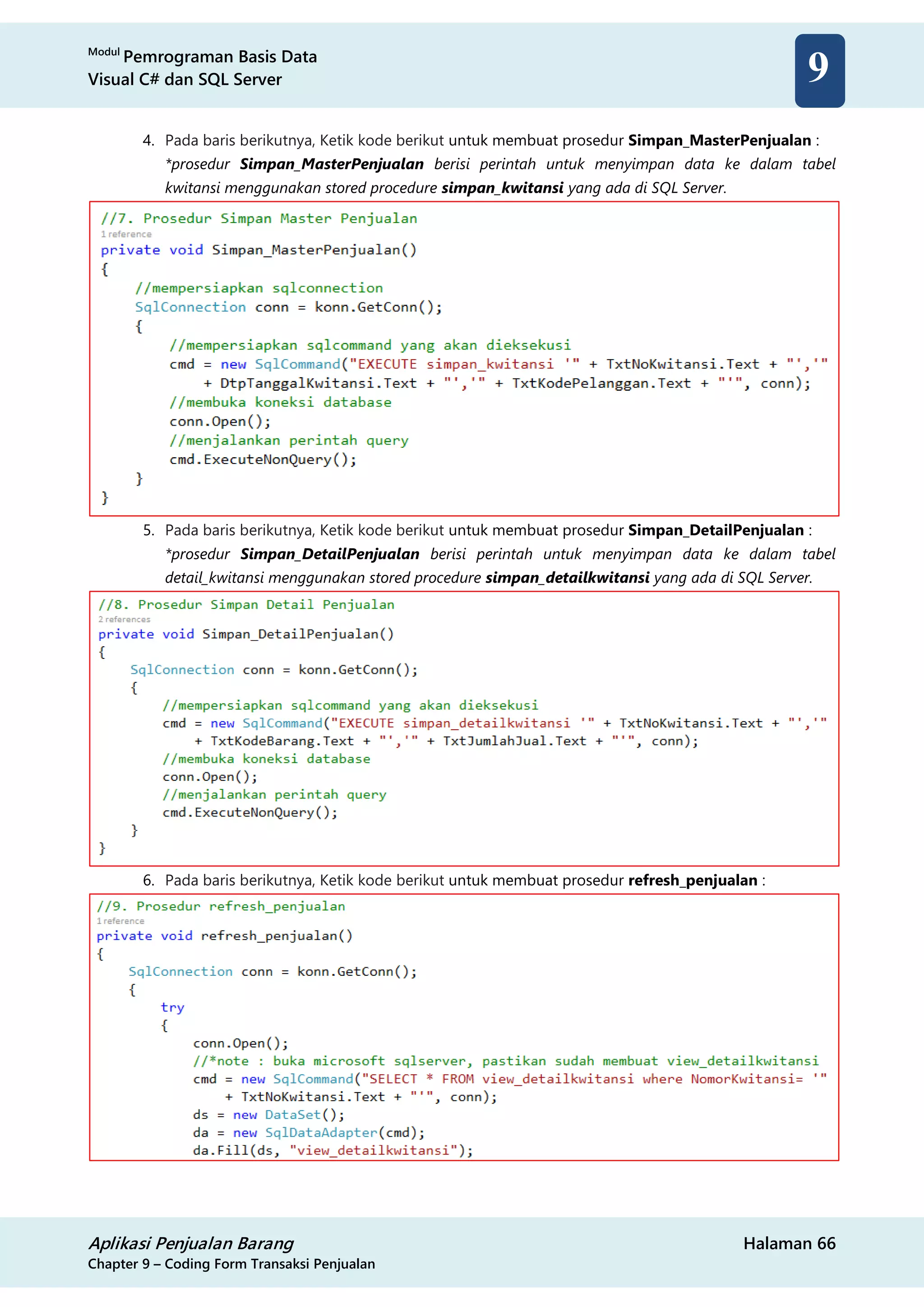Click the comment '//7. Prosedur Simpan Master Penjualan'
924x1307 pixels.
click(259, 218)
